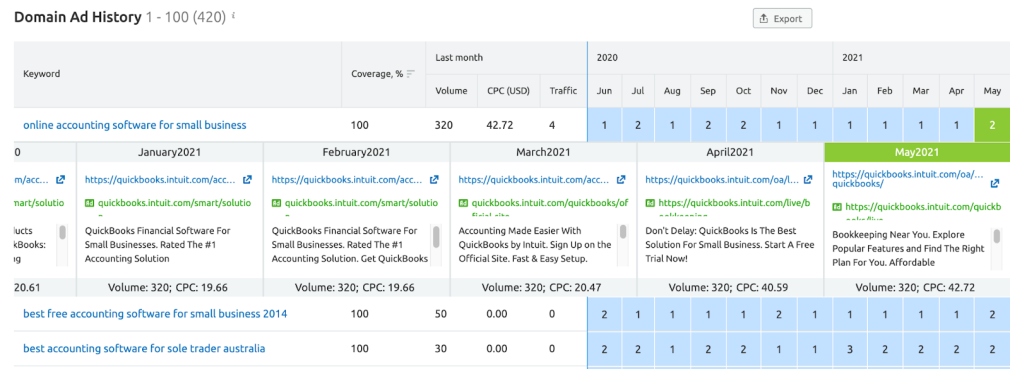This screenshot has width=1010, height=369.
Task: Open keyword best accounting software sole trader australia
Action: point(144,348)
